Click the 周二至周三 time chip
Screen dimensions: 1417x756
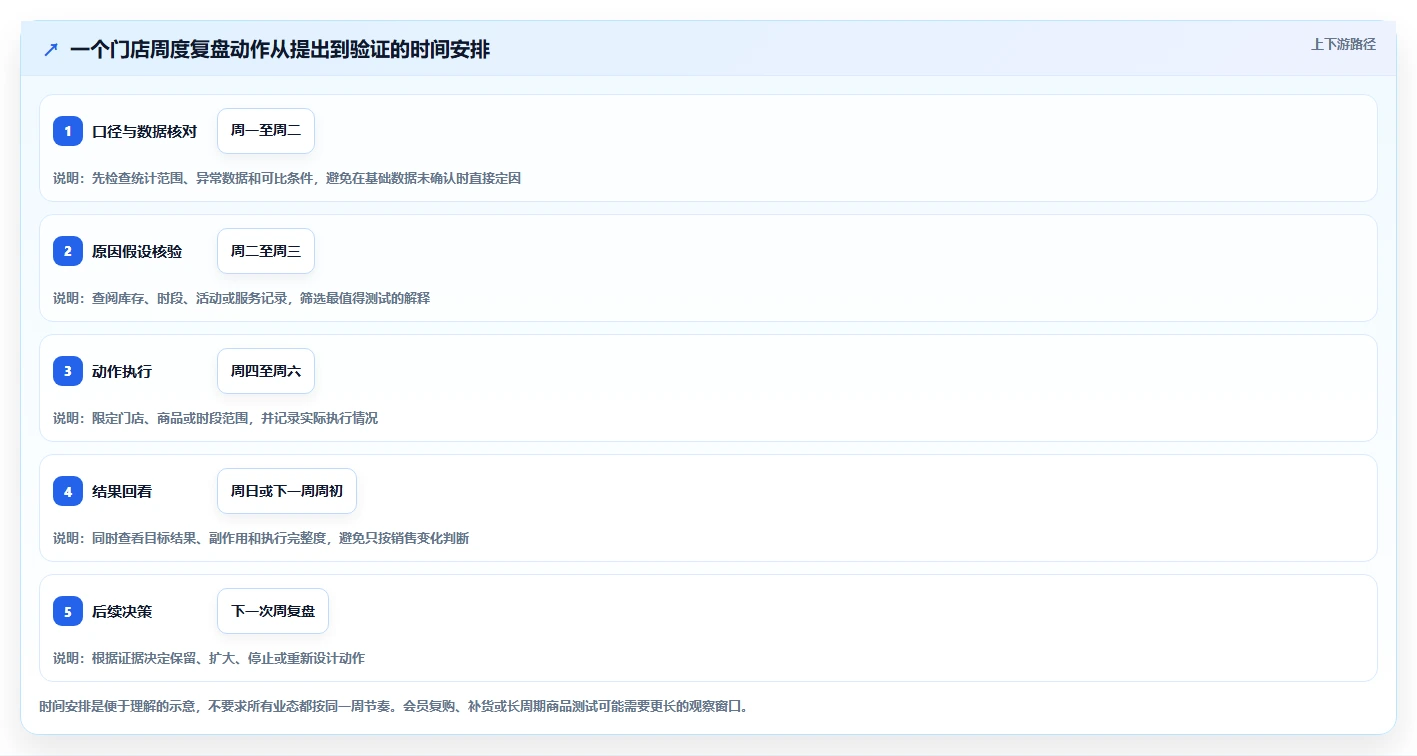(x=266, y=251)
